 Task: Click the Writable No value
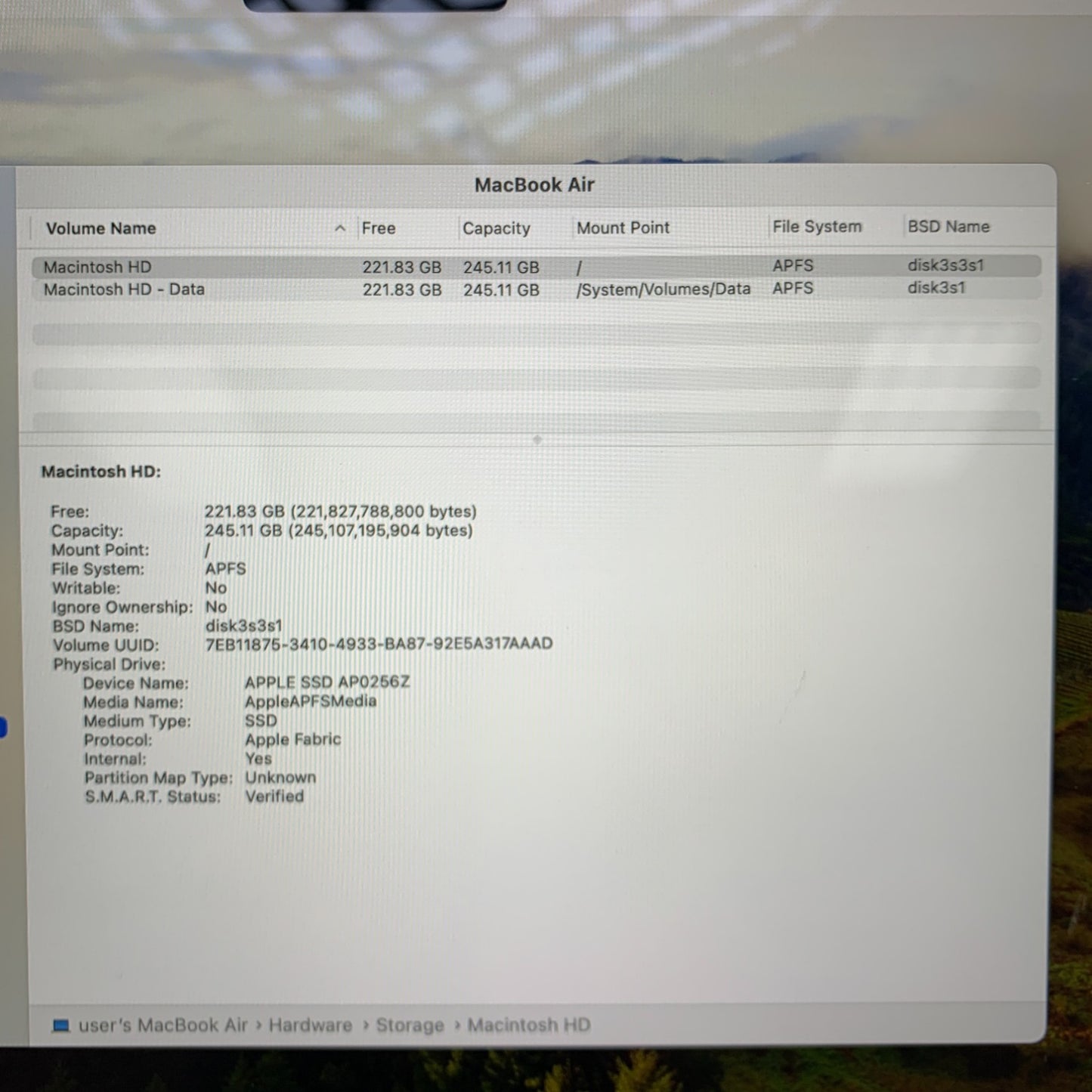tap(216, 587)
